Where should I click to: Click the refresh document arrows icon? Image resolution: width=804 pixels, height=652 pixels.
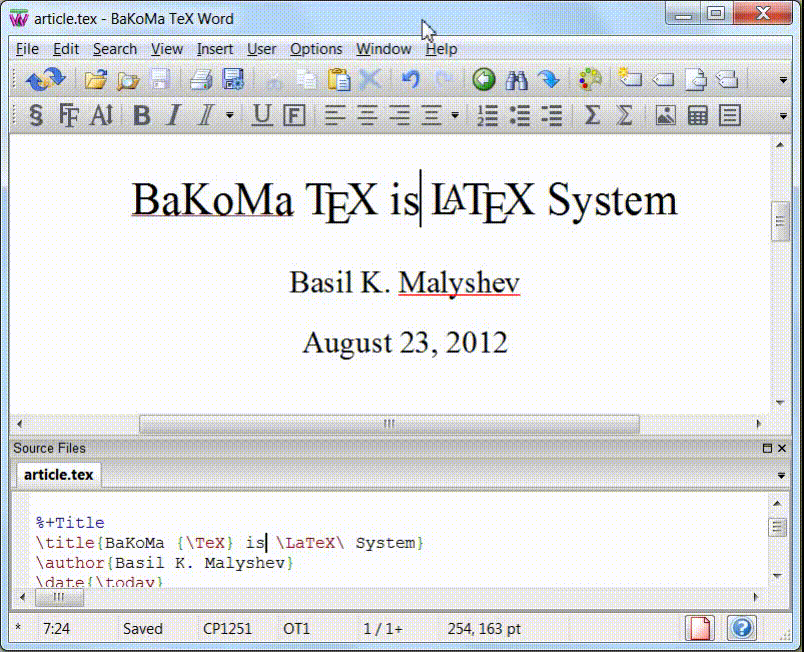click(45, 79)
